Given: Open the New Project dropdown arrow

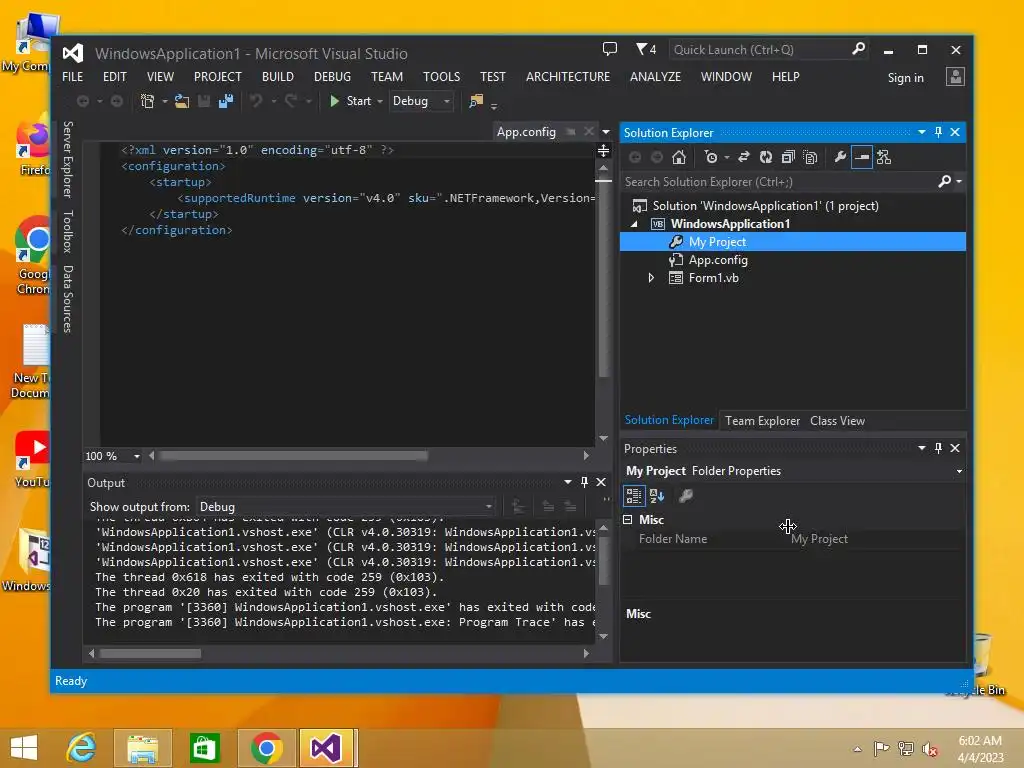Looking at the screenshot, I should tap(165, 101).
